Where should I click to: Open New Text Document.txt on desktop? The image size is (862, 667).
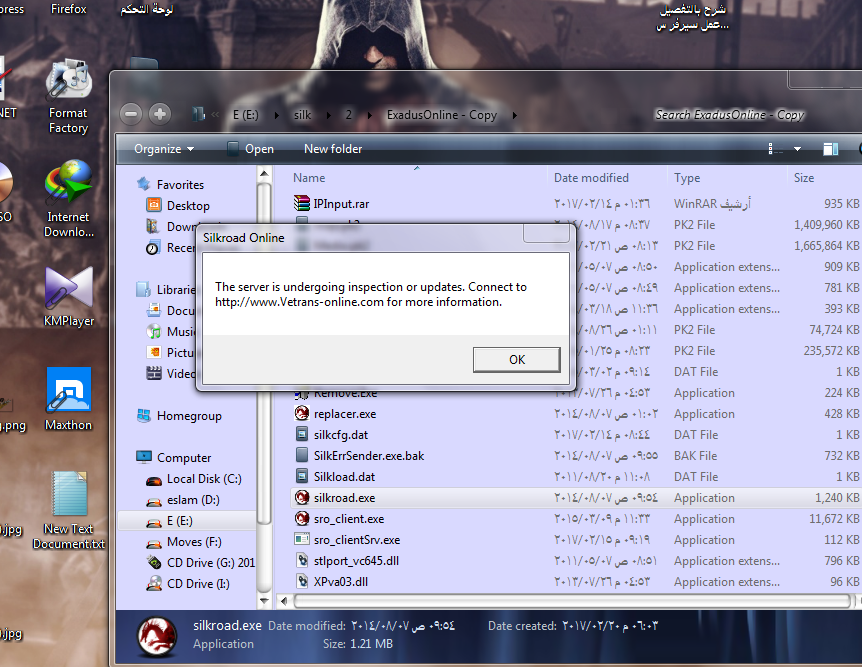pyautogui.click(x=69, y=510)
